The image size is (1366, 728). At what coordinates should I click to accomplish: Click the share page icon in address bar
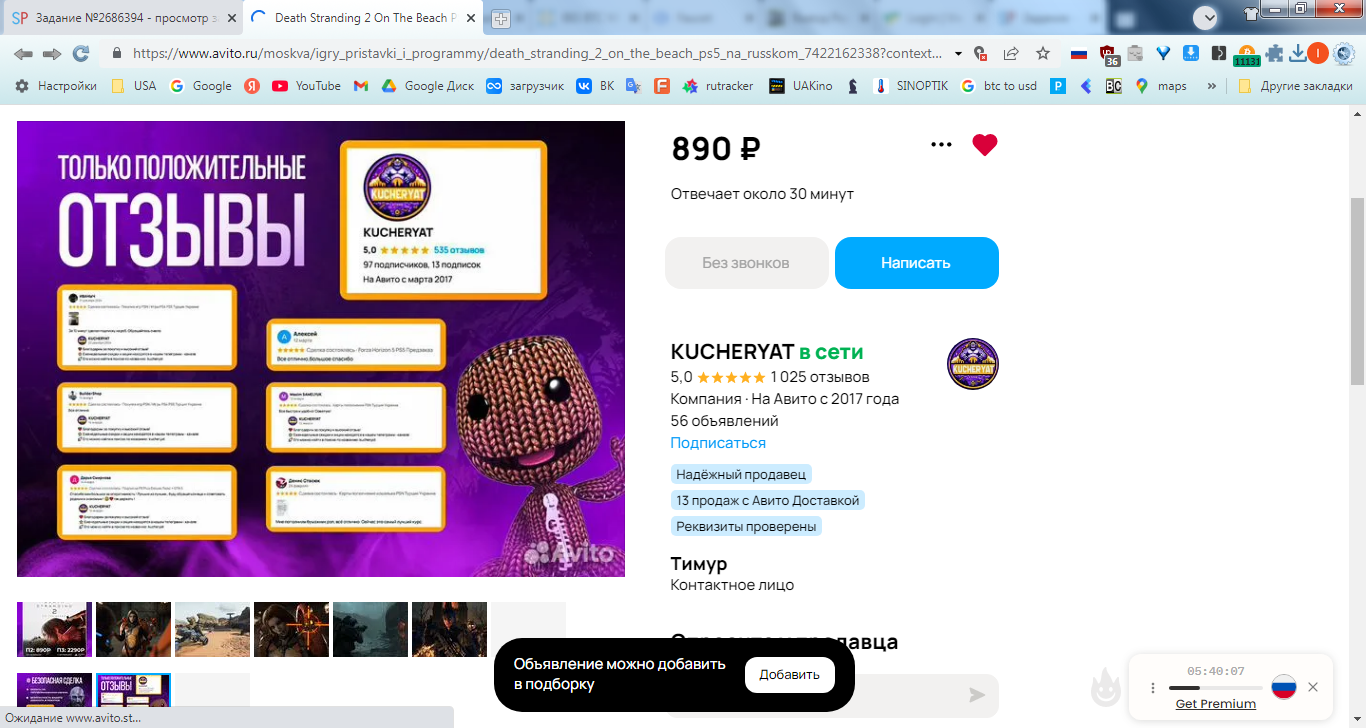tap(1011, 53)
